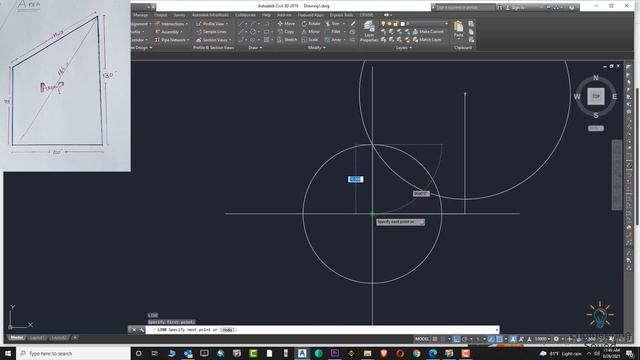This screenshot has width=640, height=360.
Task: Select the Scale tool
Action: tap(310, 40)
